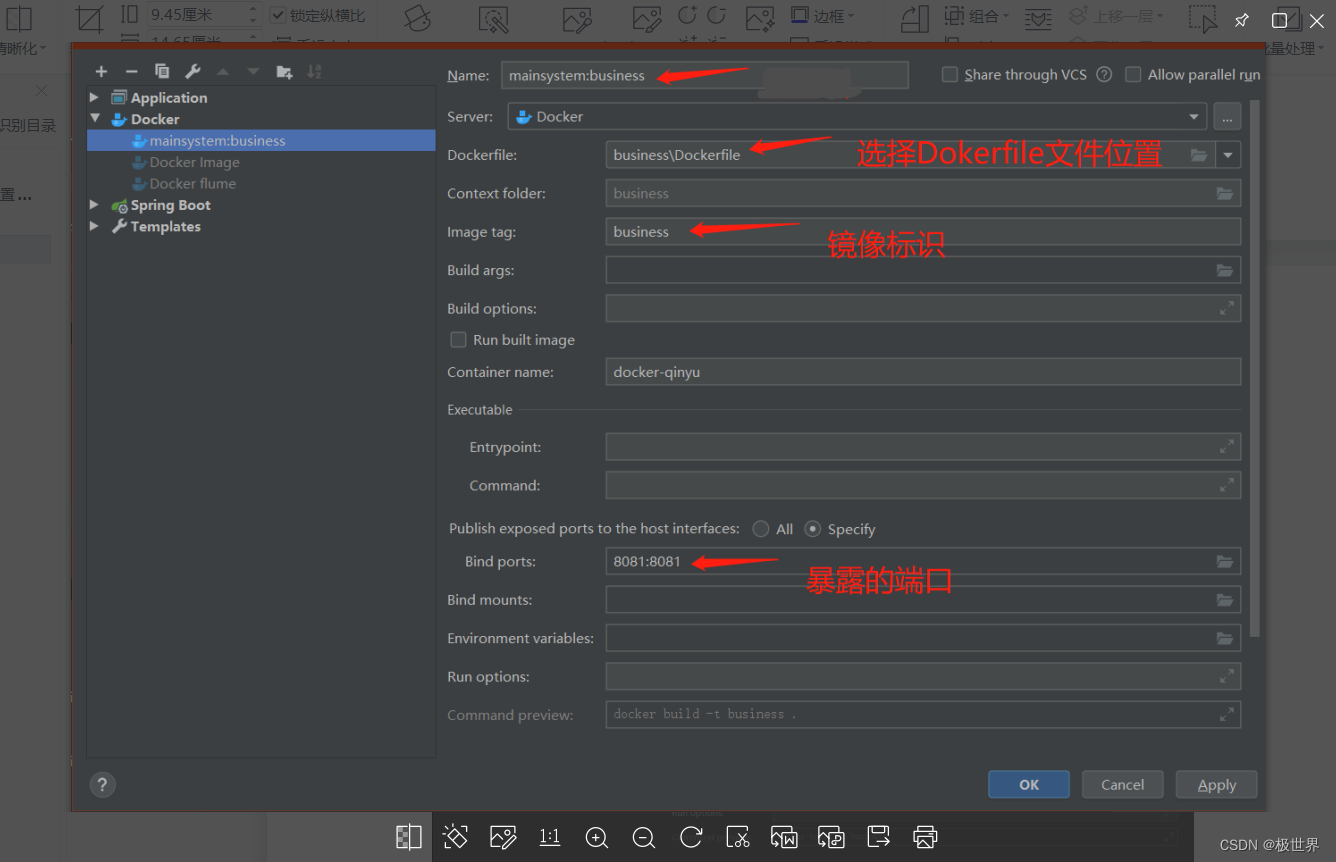Copy the selected run configuration
The width and height of the screenshot is (1336, 862).
(x=162, y=72)
